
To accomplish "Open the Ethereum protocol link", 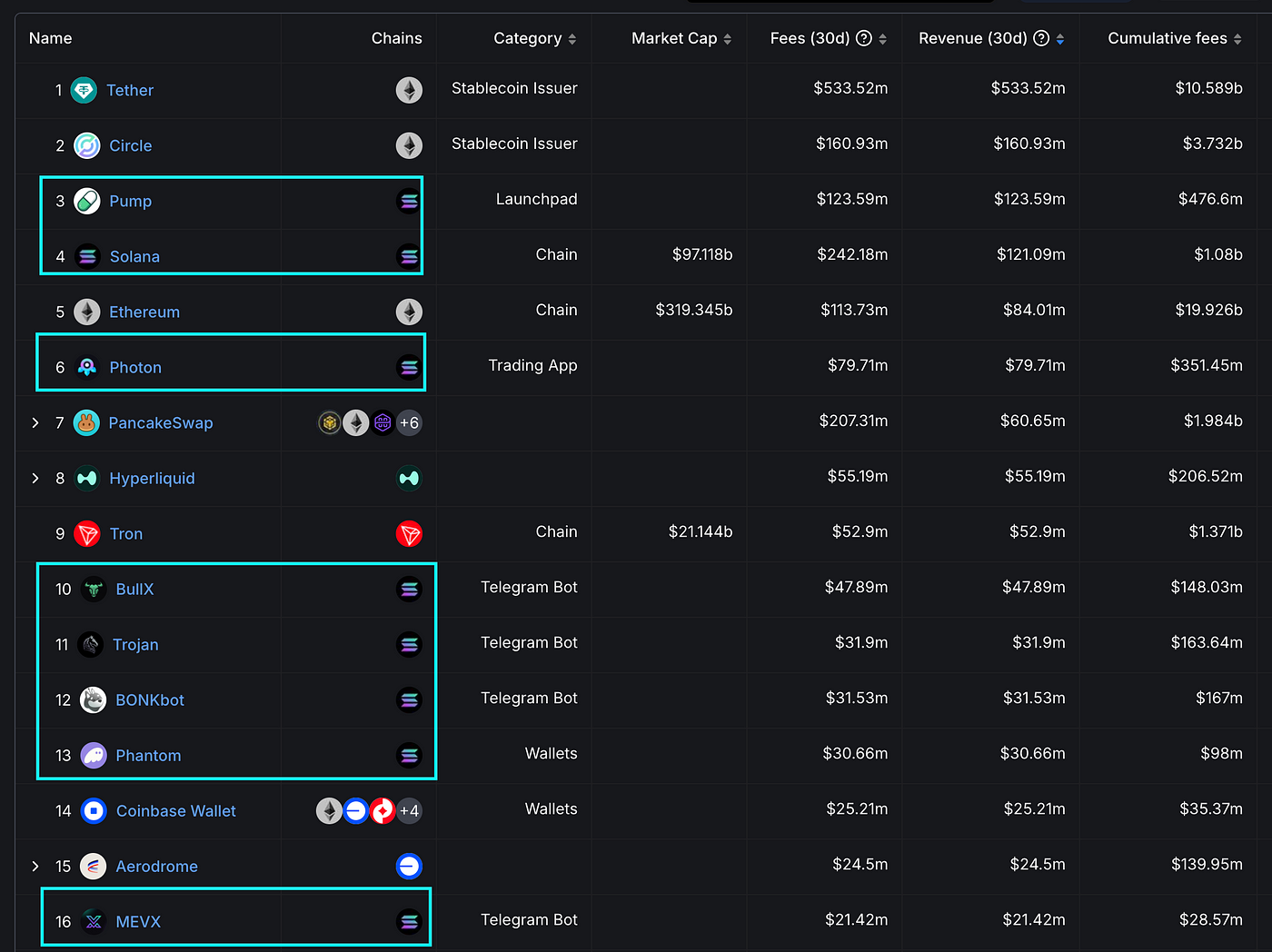I will (x=144, y=312).
